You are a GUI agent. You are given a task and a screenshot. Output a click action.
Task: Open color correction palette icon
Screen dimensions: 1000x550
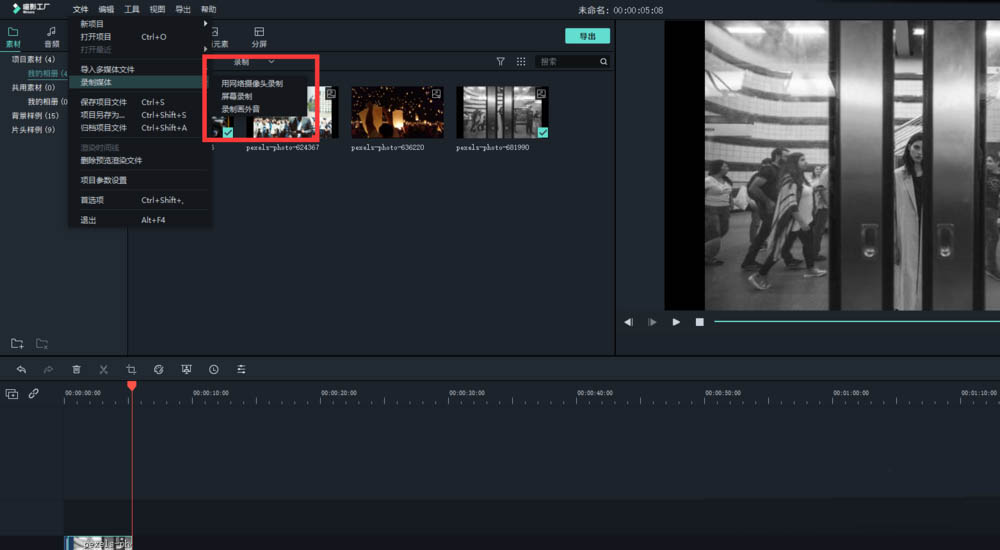tap(159, 369)
